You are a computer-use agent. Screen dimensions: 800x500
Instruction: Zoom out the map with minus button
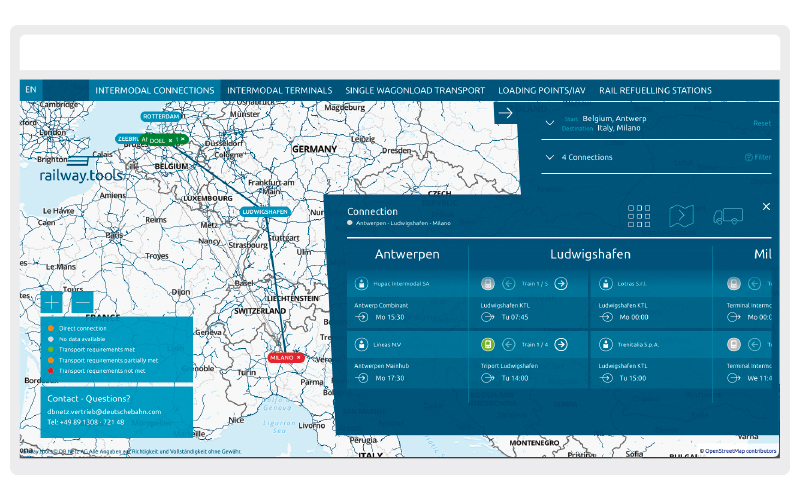[x=83, y=301]
